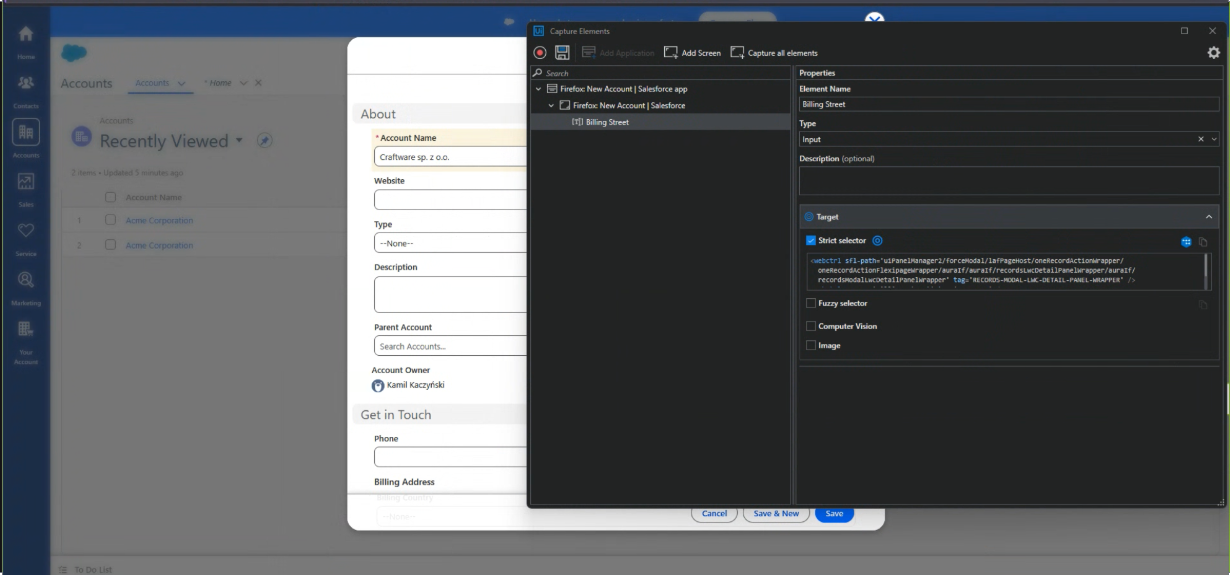Click Add Screen in the toolbar
Viewport: 1230px width, 575px height.
692,53
